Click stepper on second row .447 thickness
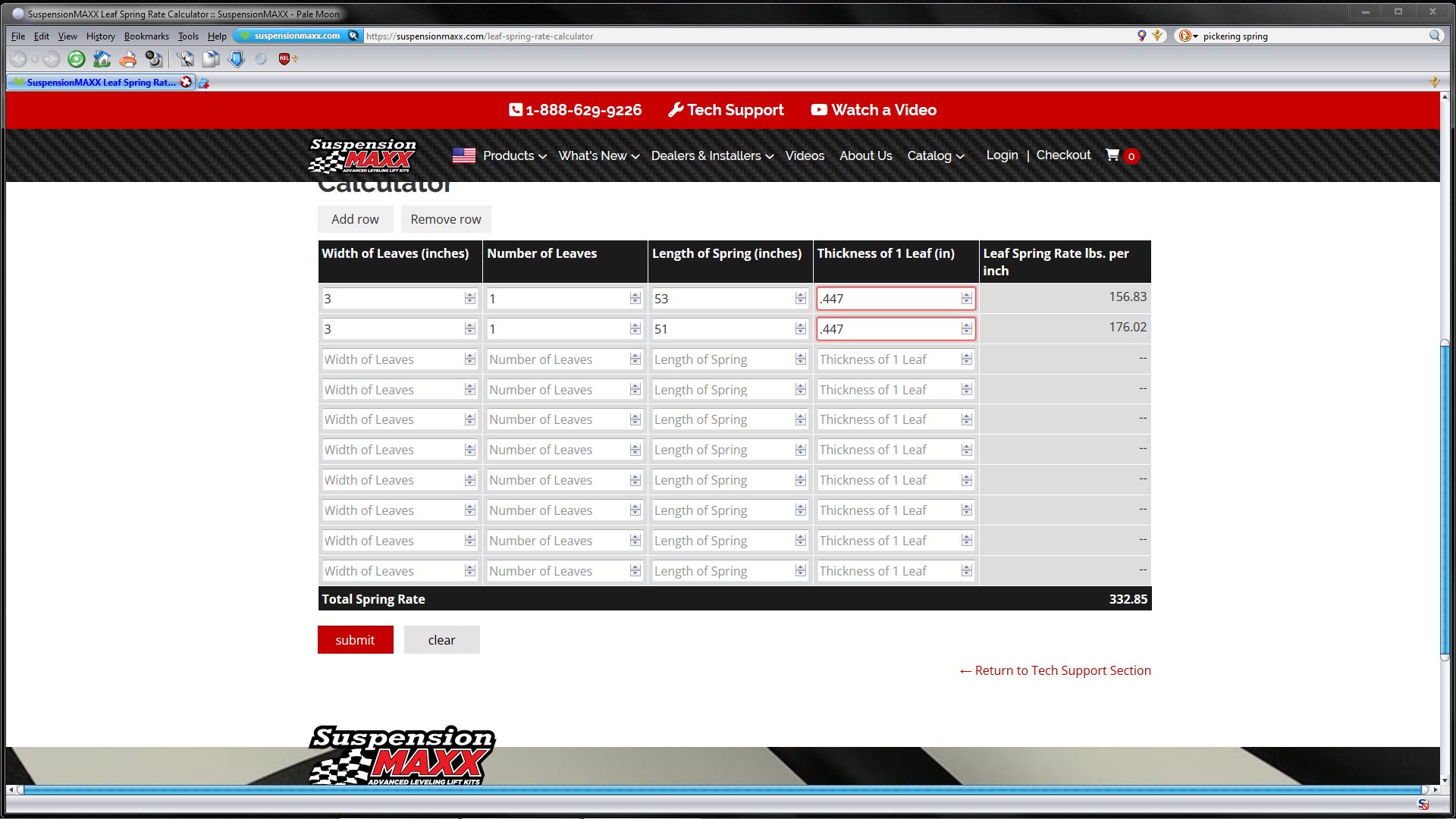1456x819 pixels. click(966, 328)
